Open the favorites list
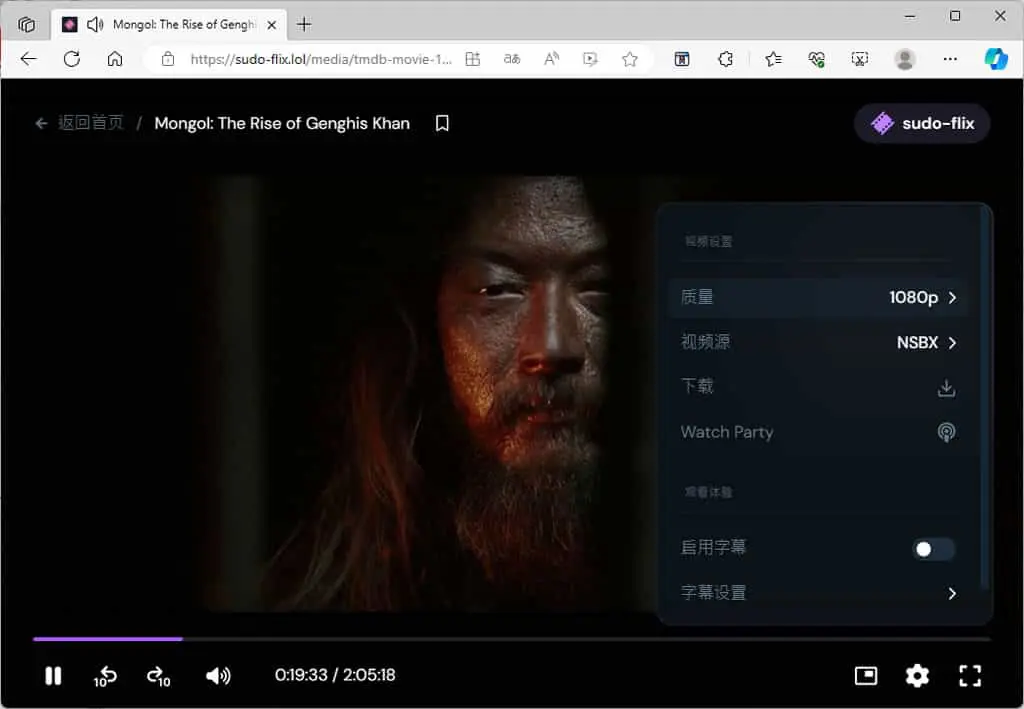The height and width of the screenshot is (709, 1024). point(773,59)
